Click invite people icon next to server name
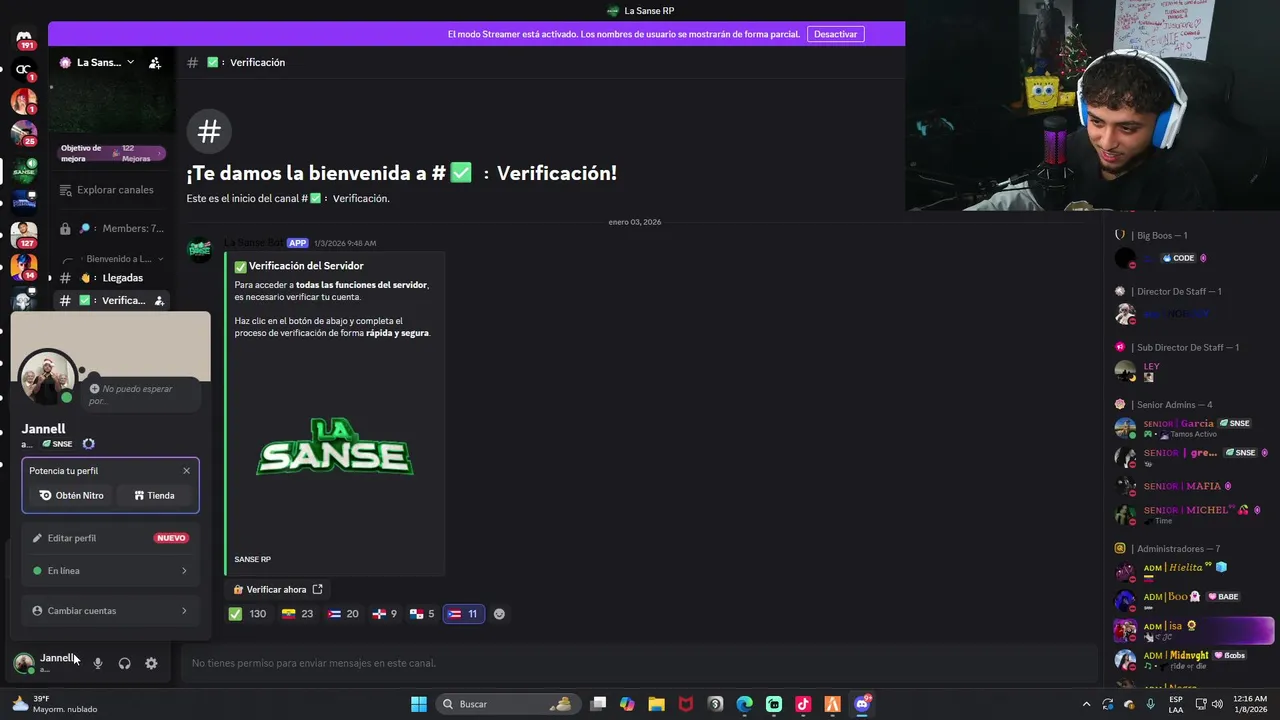 click(x=155, y=62)
